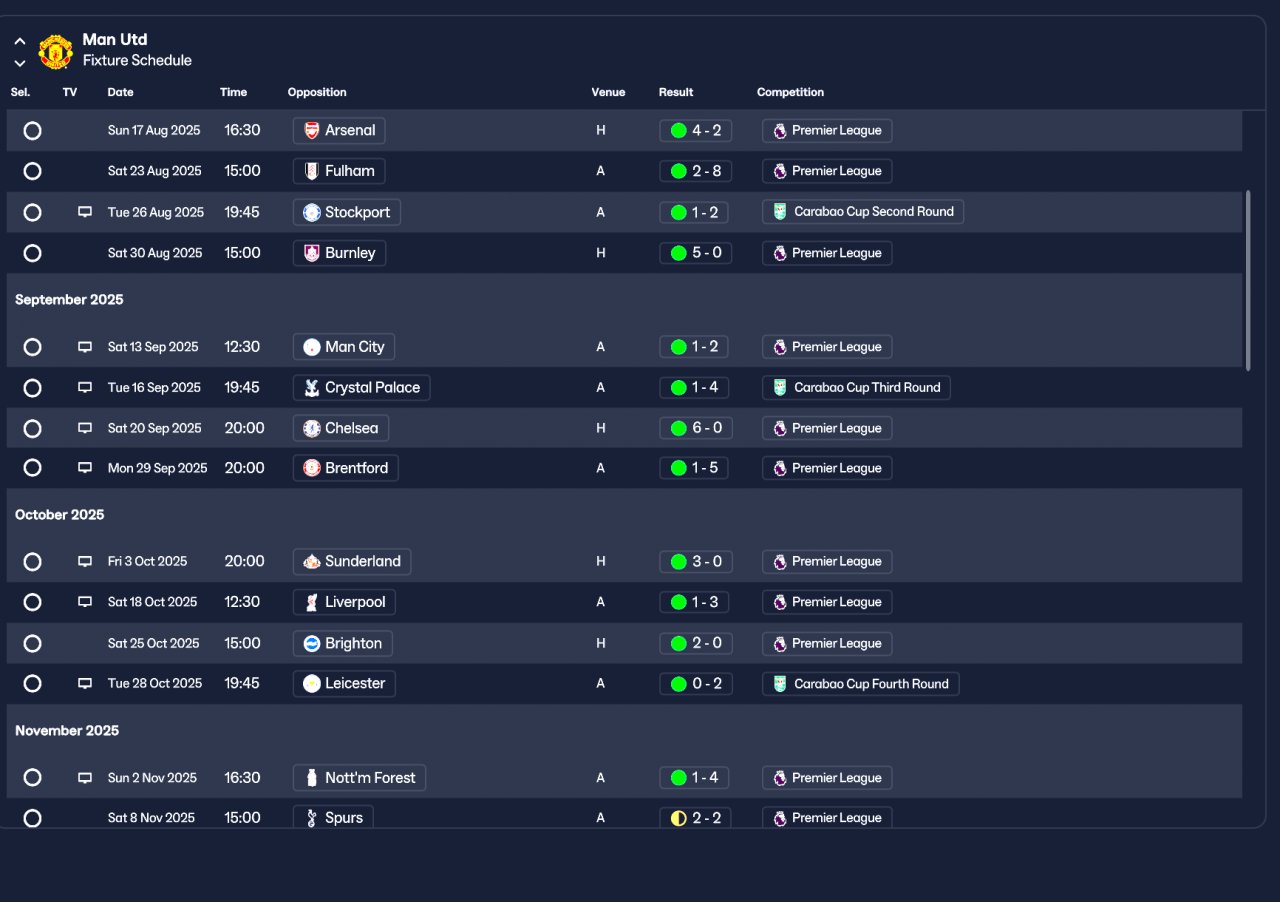
Task: Click the fixture list vertical scrollbar
Action: click(1247, 280)
